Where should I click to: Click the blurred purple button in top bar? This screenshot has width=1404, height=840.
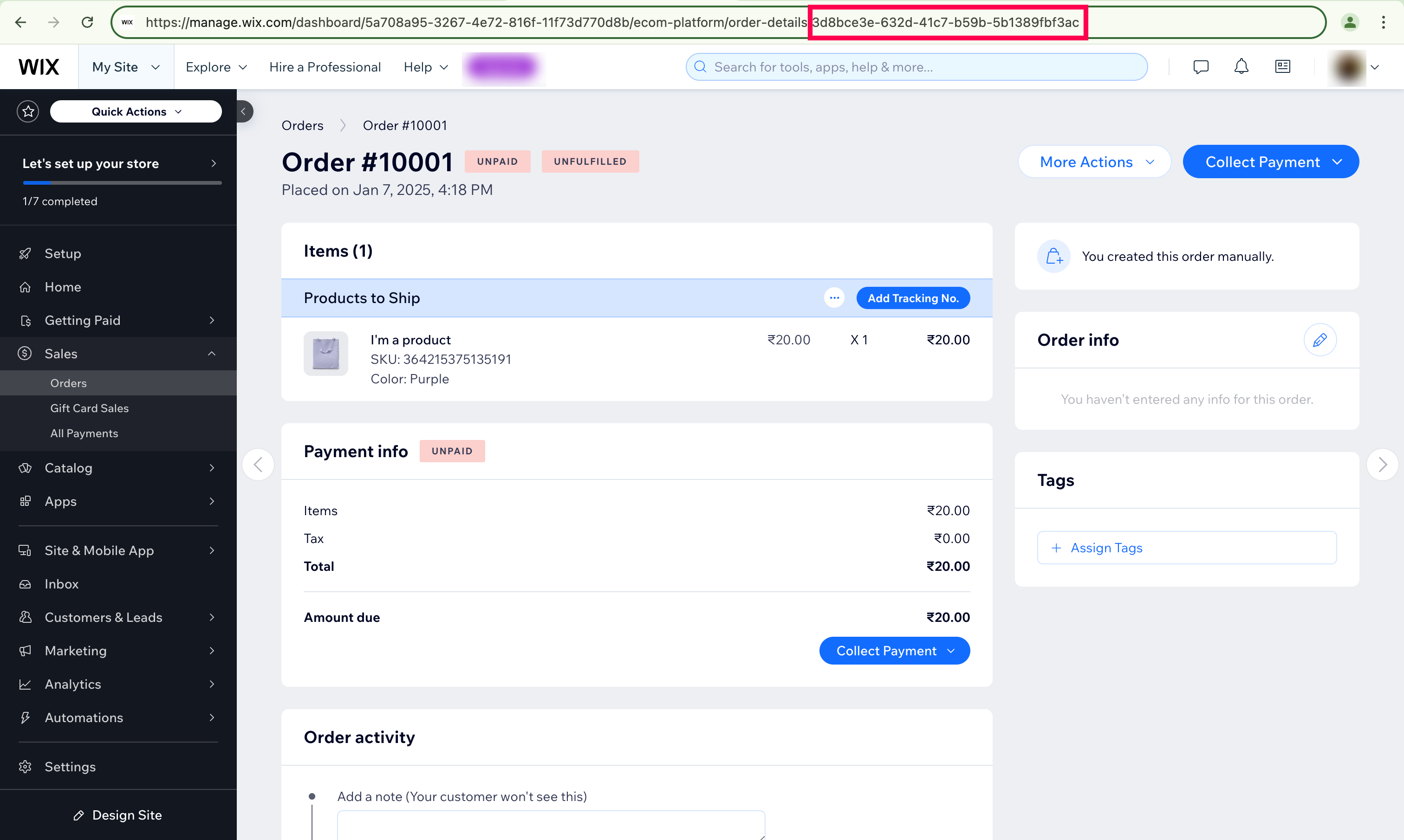pos(503,67)
